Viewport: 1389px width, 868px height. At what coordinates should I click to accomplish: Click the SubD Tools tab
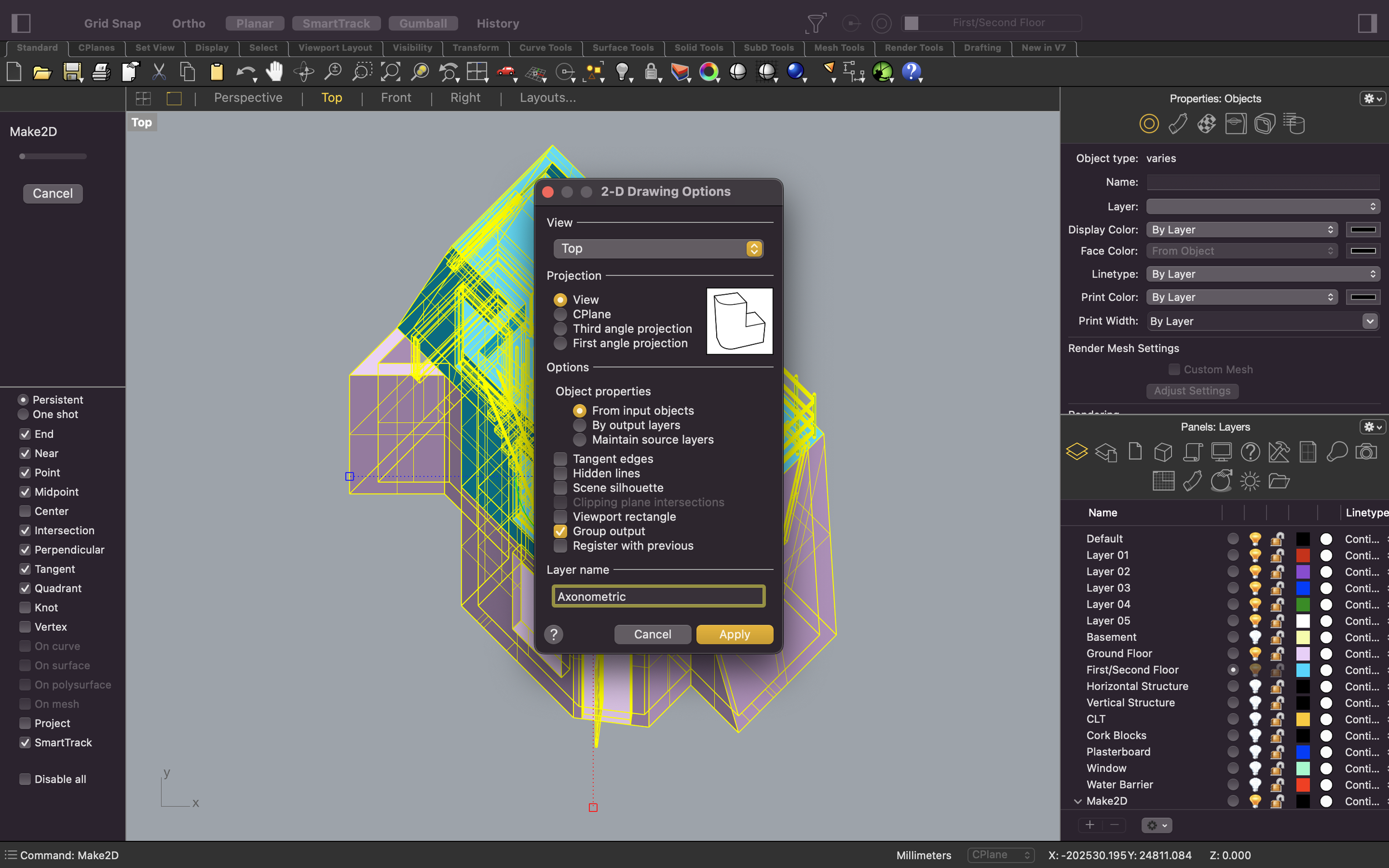(770, 47)
